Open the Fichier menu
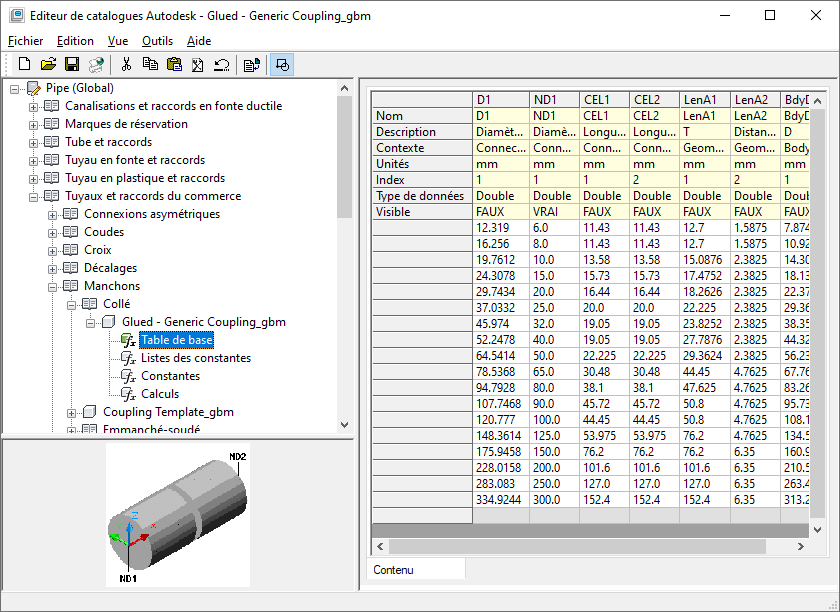 [x=25, y=41]
